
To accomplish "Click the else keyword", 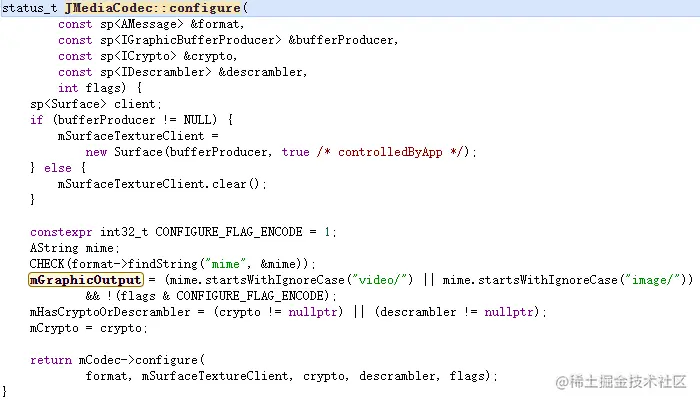I will click(58, 168).
